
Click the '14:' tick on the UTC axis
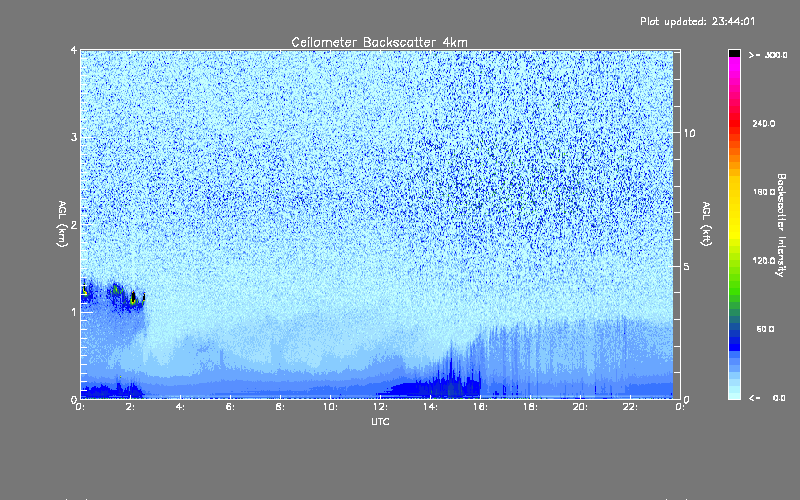tap(430, 407)
